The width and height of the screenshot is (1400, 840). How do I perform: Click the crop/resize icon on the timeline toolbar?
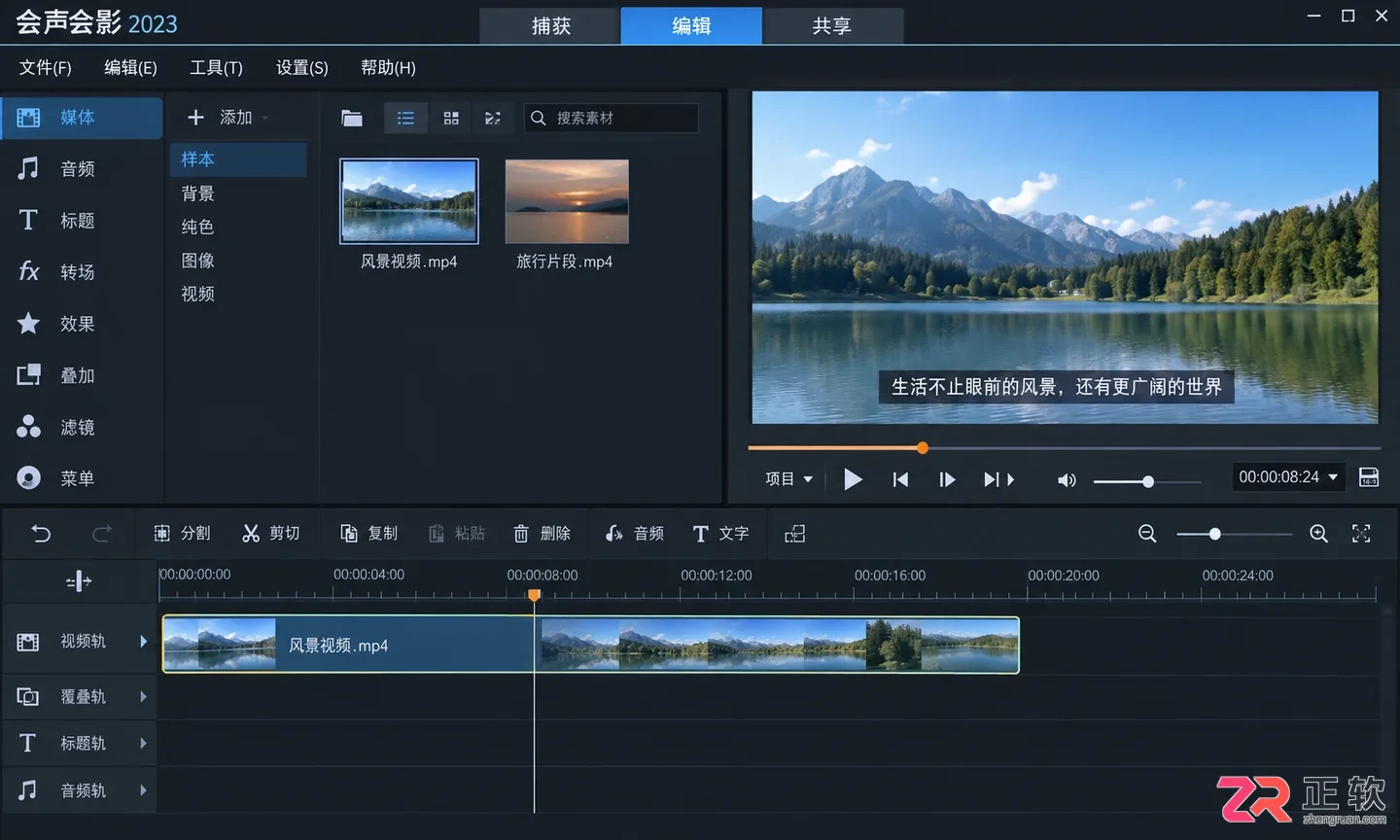[795, 534]
